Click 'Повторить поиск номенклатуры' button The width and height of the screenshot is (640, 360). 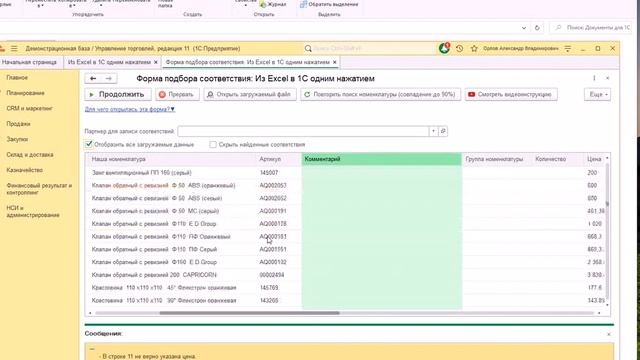[x=380, y=94]
